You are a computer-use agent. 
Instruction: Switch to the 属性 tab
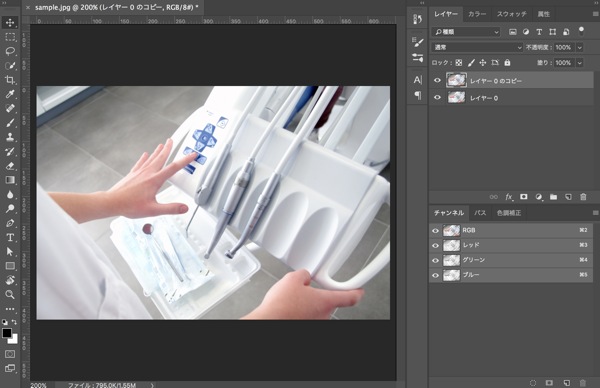coord(543,14)
